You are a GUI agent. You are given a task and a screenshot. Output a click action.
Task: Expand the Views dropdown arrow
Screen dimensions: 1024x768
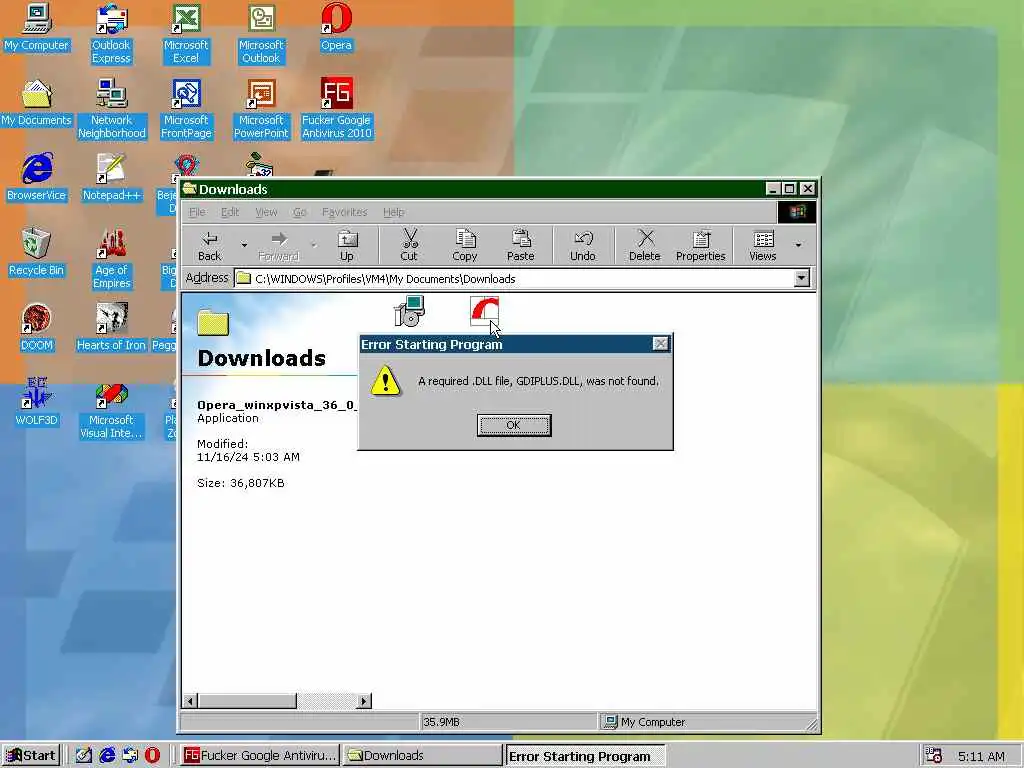point(798,246)
